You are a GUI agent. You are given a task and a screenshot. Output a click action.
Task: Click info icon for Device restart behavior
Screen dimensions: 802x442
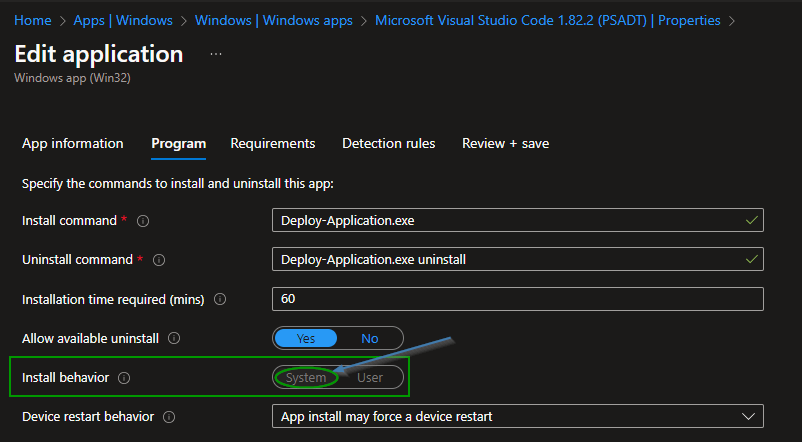coord(169,417)
